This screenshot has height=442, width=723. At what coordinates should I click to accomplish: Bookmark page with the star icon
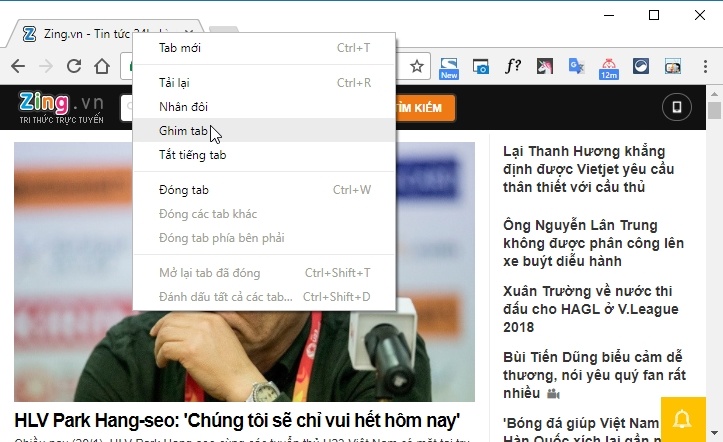[x=417, y=66]
